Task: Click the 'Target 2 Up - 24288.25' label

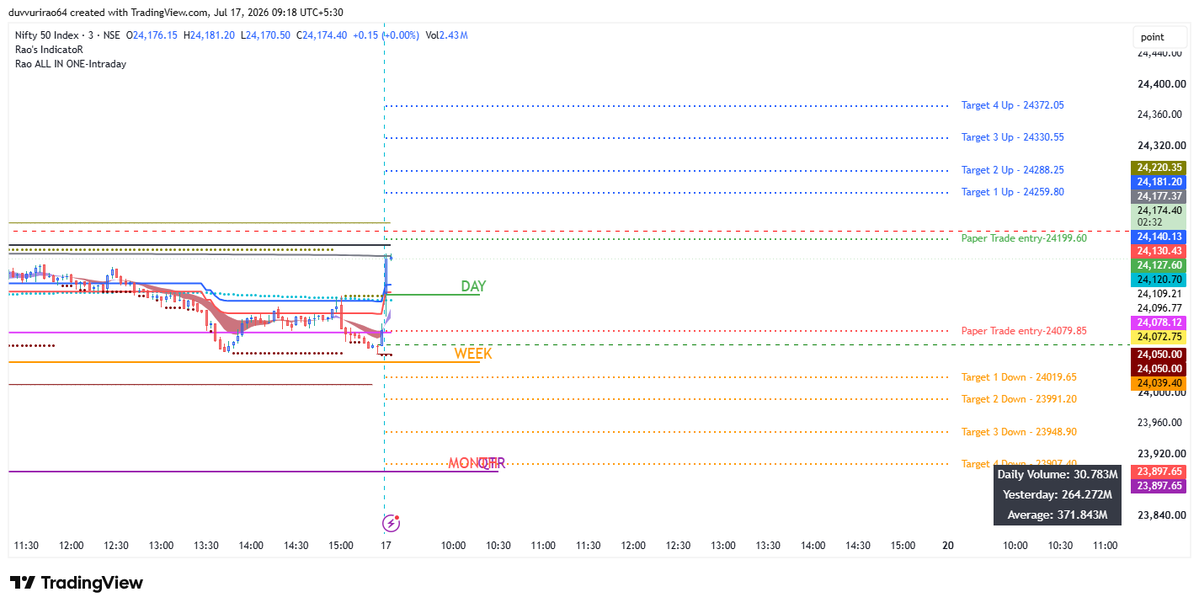Action: coord(1012,171)
